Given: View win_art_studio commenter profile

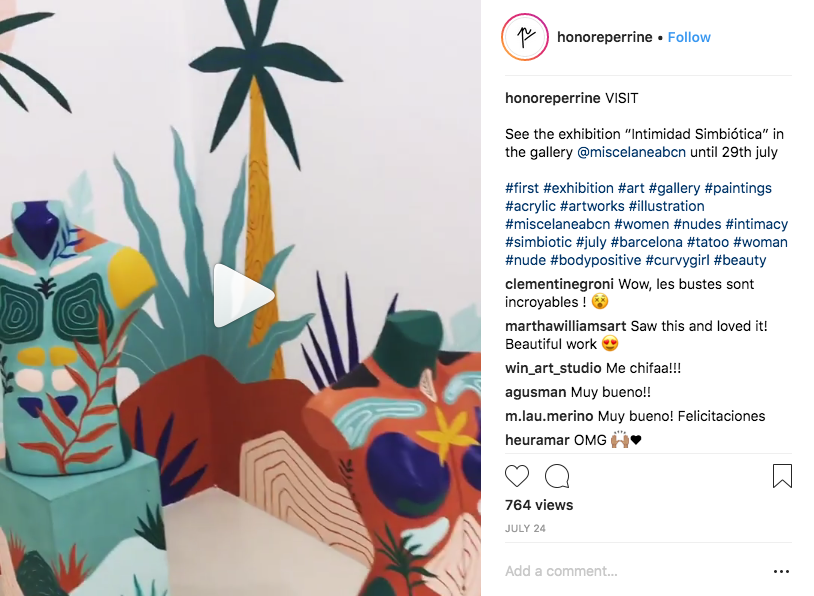Looking at the screenshot, I should tap(553, 368).
